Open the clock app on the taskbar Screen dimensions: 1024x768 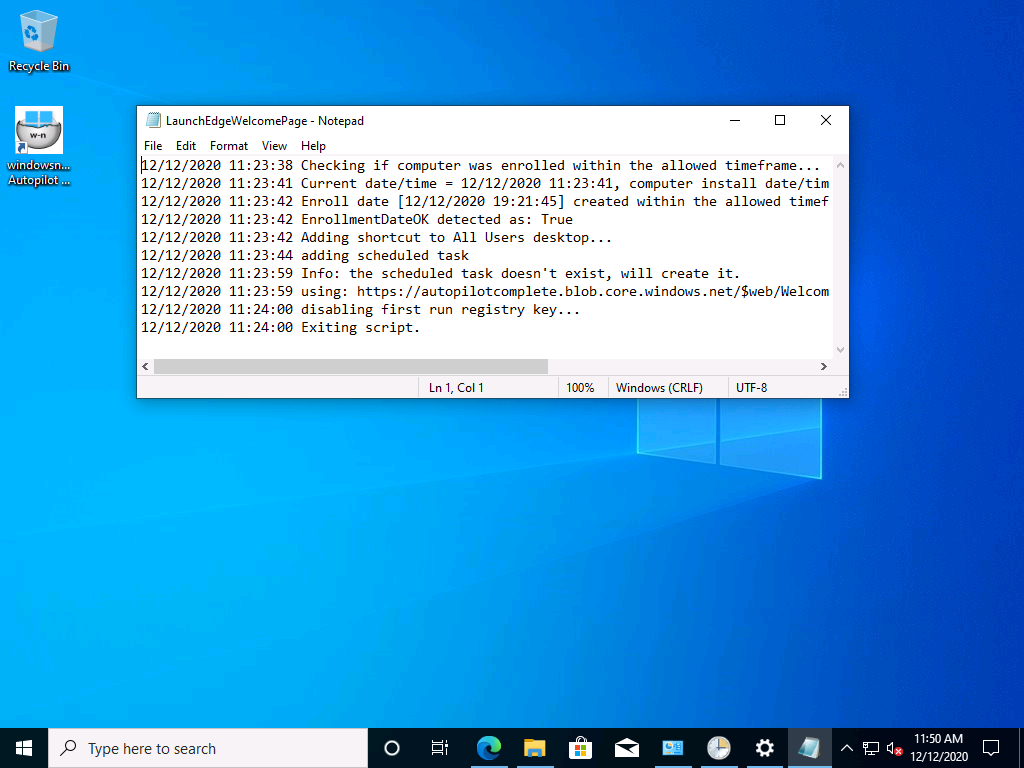coord(718,748)
